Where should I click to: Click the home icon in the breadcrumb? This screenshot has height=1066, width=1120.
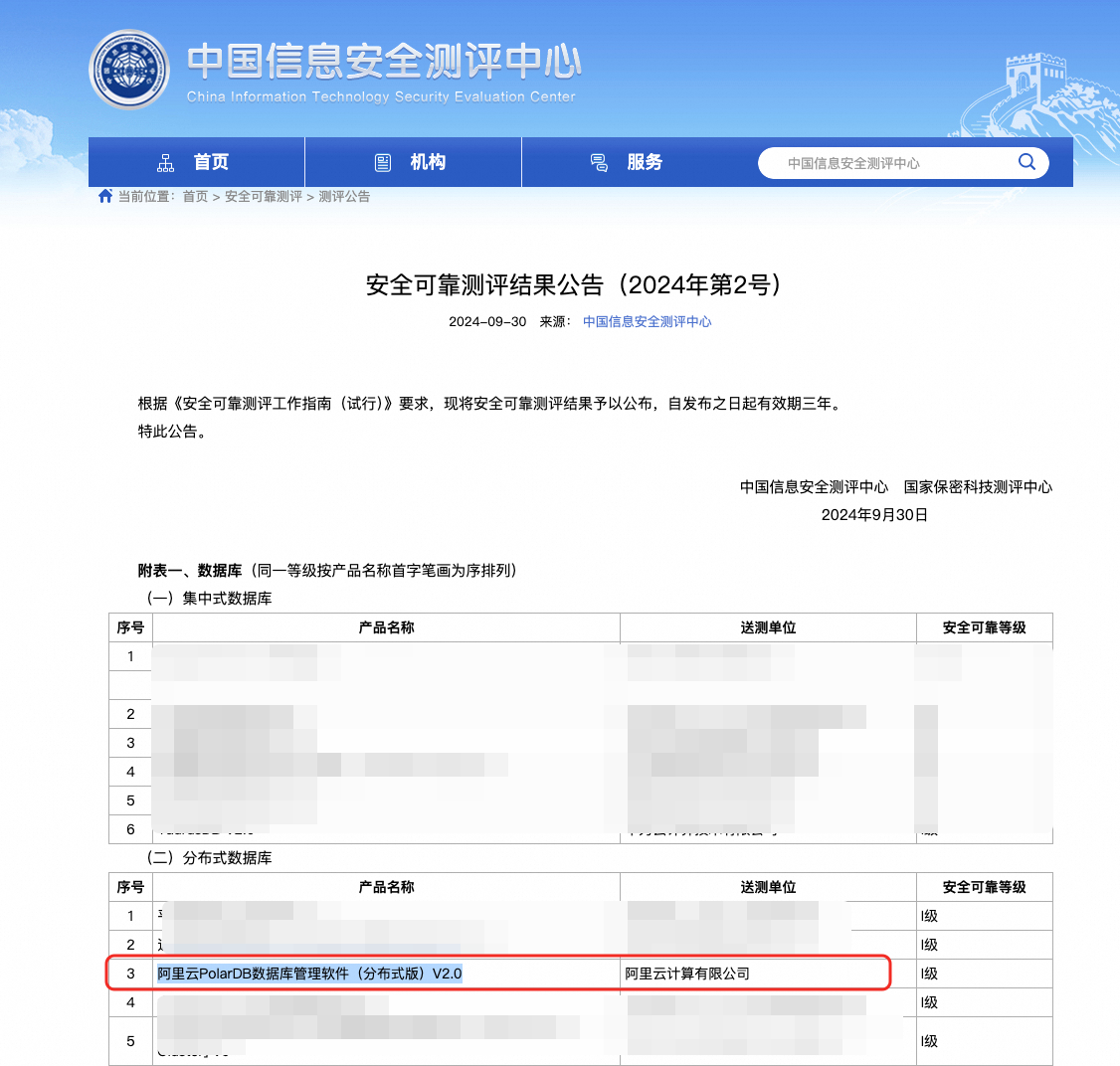click(105, 196)
